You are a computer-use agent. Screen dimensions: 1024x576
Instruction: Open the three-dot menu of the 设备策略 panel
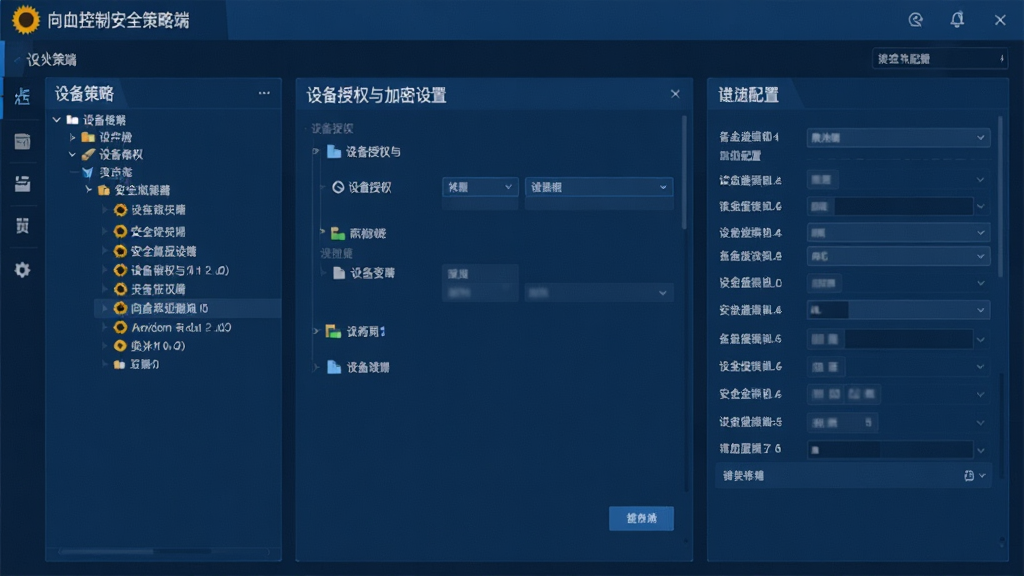pos(264,93)
